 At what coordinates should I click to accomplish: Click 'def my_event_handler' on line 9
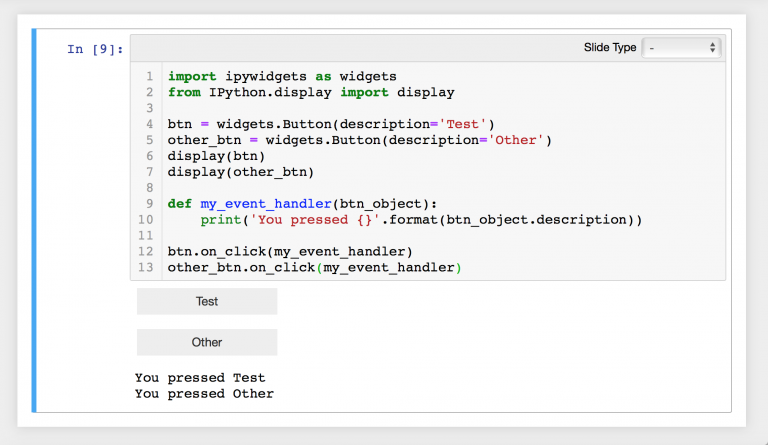pyautogui.click(x=250, y=204)
